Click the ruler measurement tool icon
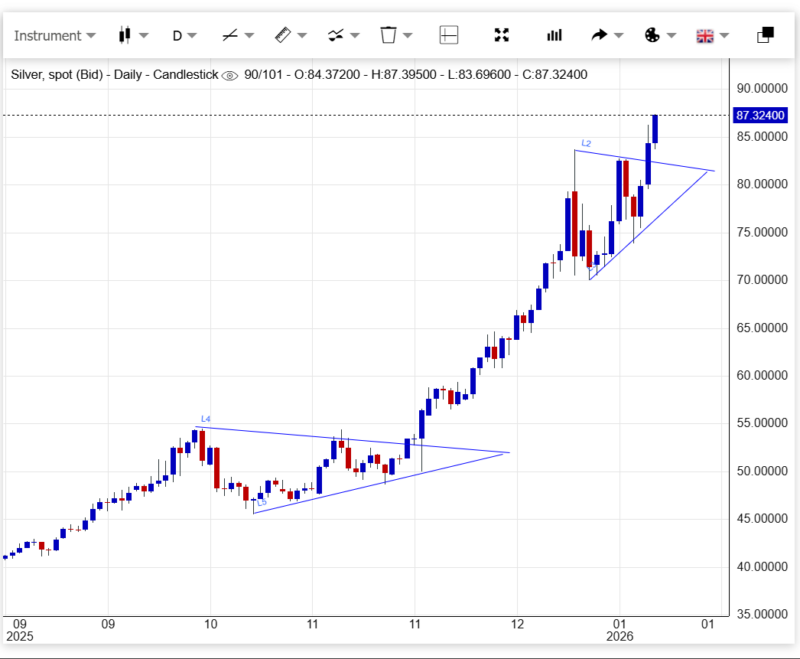The width and height of the screenshot is (800, 659). [282, 35]
